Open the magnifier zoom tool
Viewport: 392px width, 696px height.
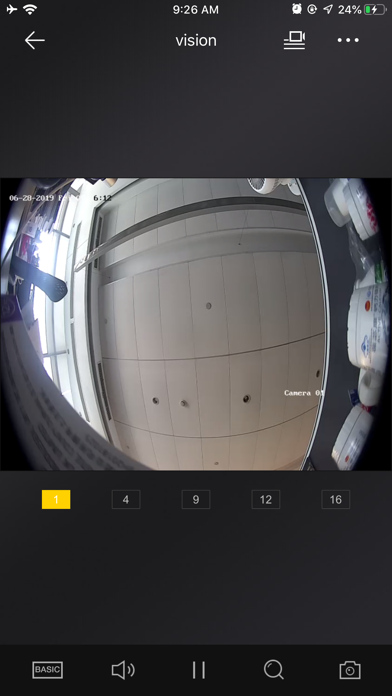pyautogui.click(x=274, y=670)
